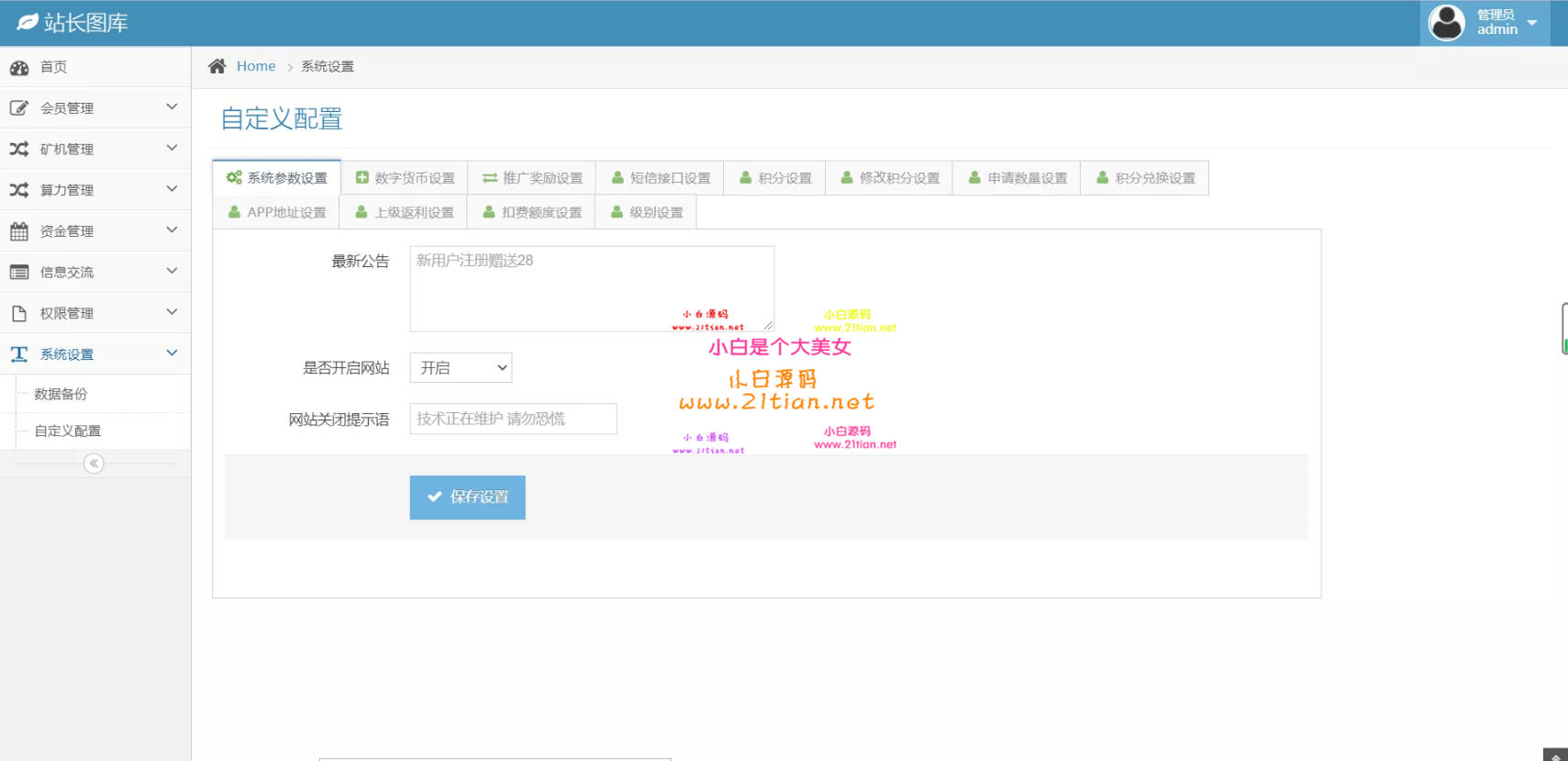Click the file icon beside 权限管理
This screenshot has width=1568, height=761.
pos(19,314)
